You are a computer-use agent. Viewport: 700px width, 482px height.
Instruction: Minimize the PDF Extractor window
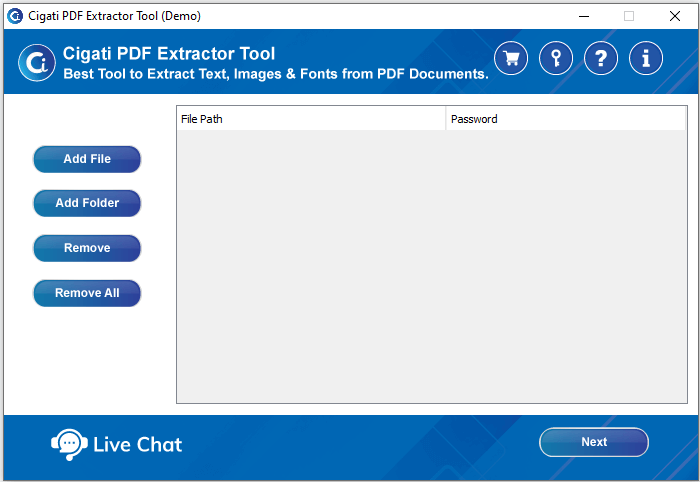584,17
